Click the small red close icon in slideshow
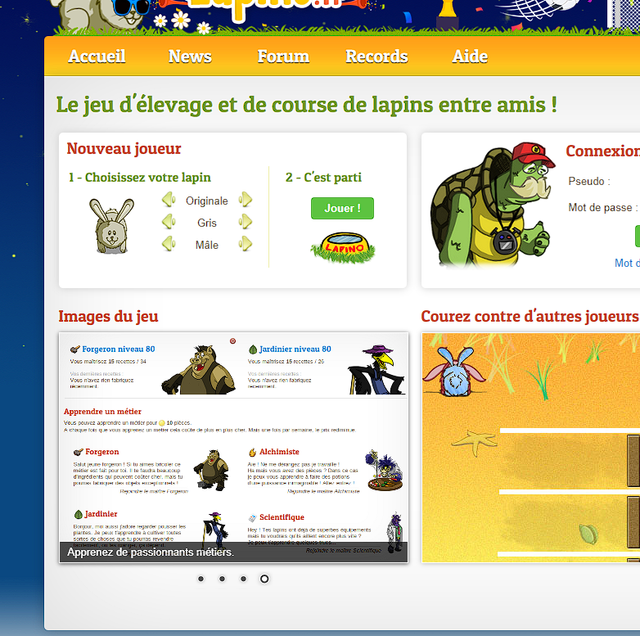The width and height of the screenshot is (640, 636). [233, 341]
